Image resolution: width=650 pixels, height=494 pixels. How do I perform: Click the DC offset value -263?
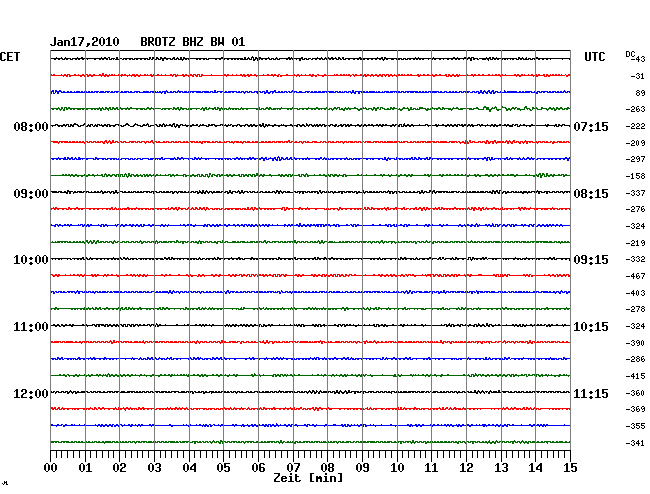click(635, 109)
